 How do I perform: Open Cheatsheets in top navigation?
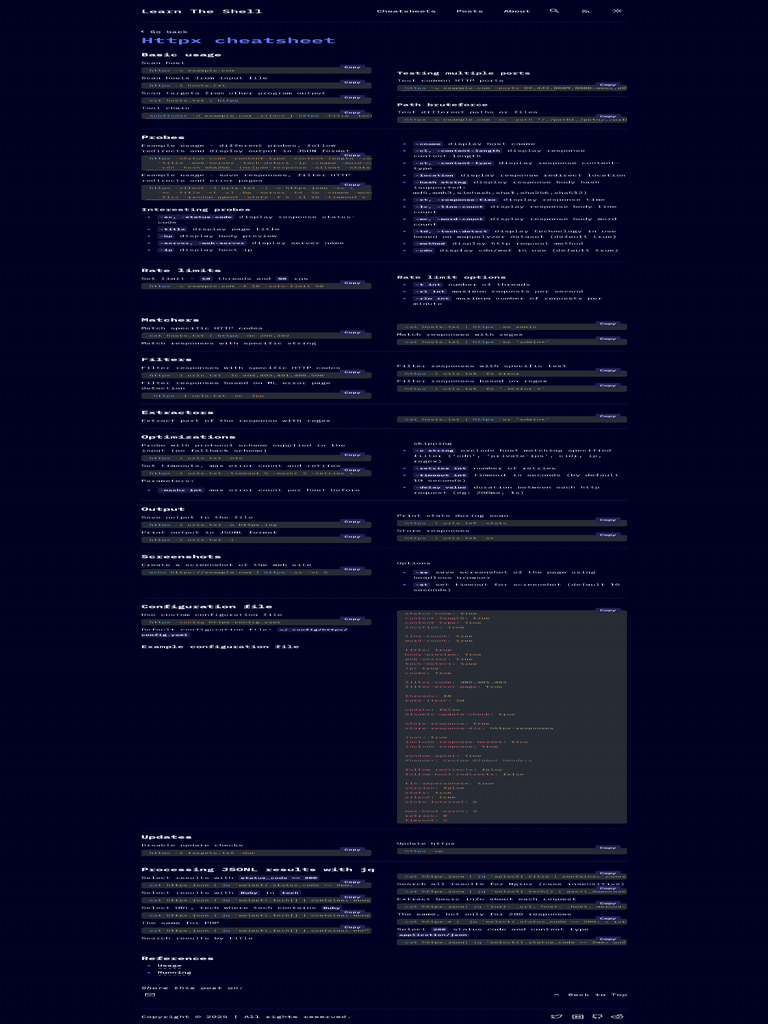[x=406, y=11]
